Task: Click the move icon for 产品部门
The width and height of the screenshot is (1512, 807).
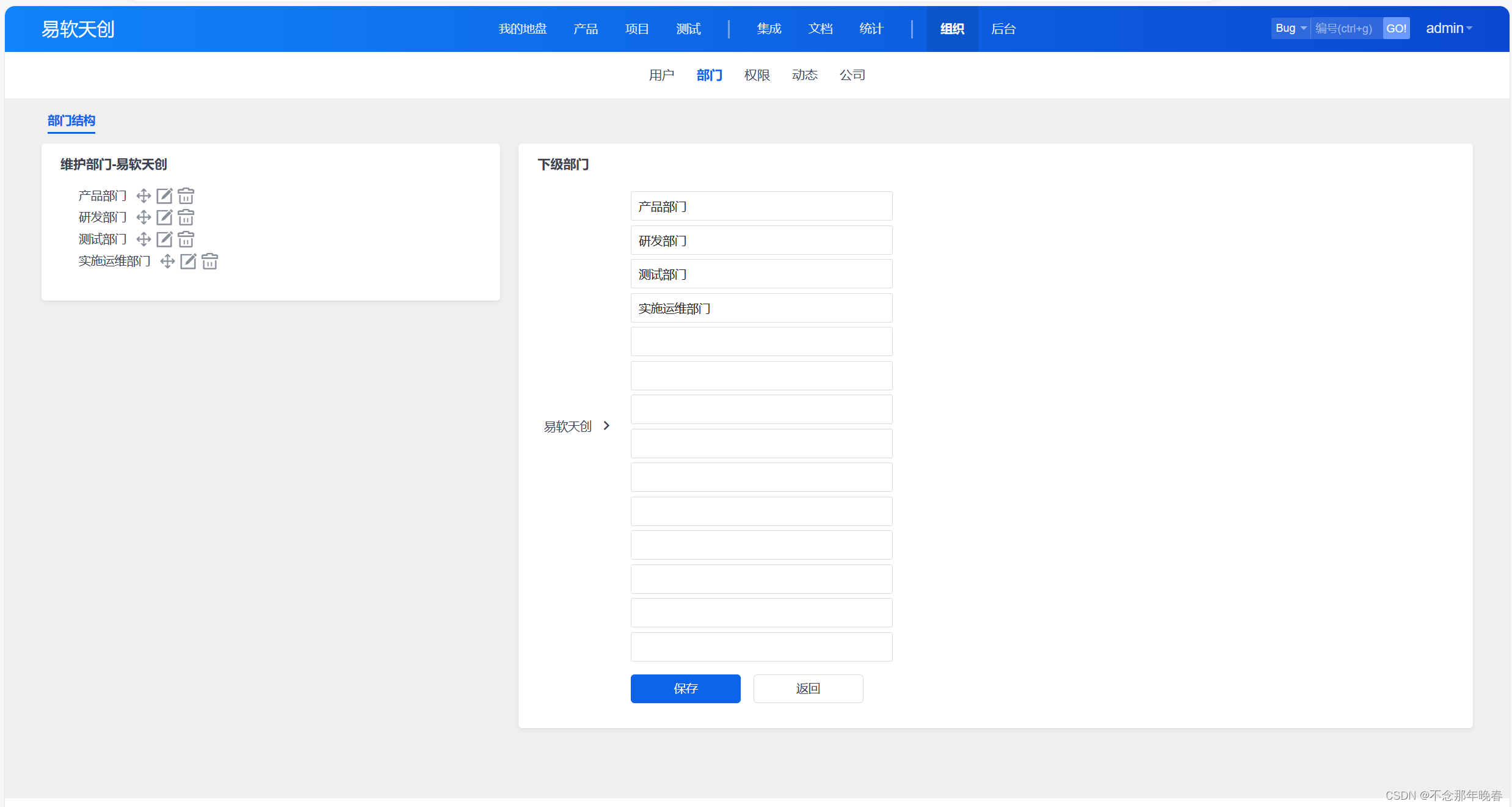Action: [x=144, y=195]
